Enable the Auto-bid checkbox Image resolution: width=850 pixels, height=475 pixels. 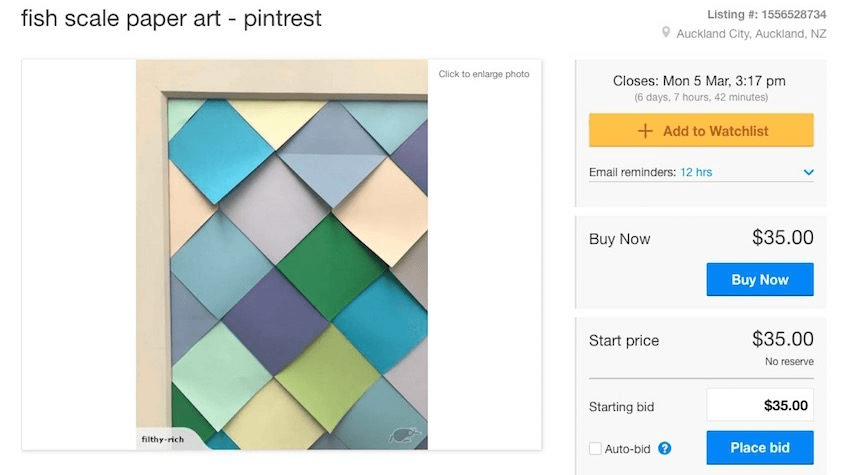click(x=596, y=449)
